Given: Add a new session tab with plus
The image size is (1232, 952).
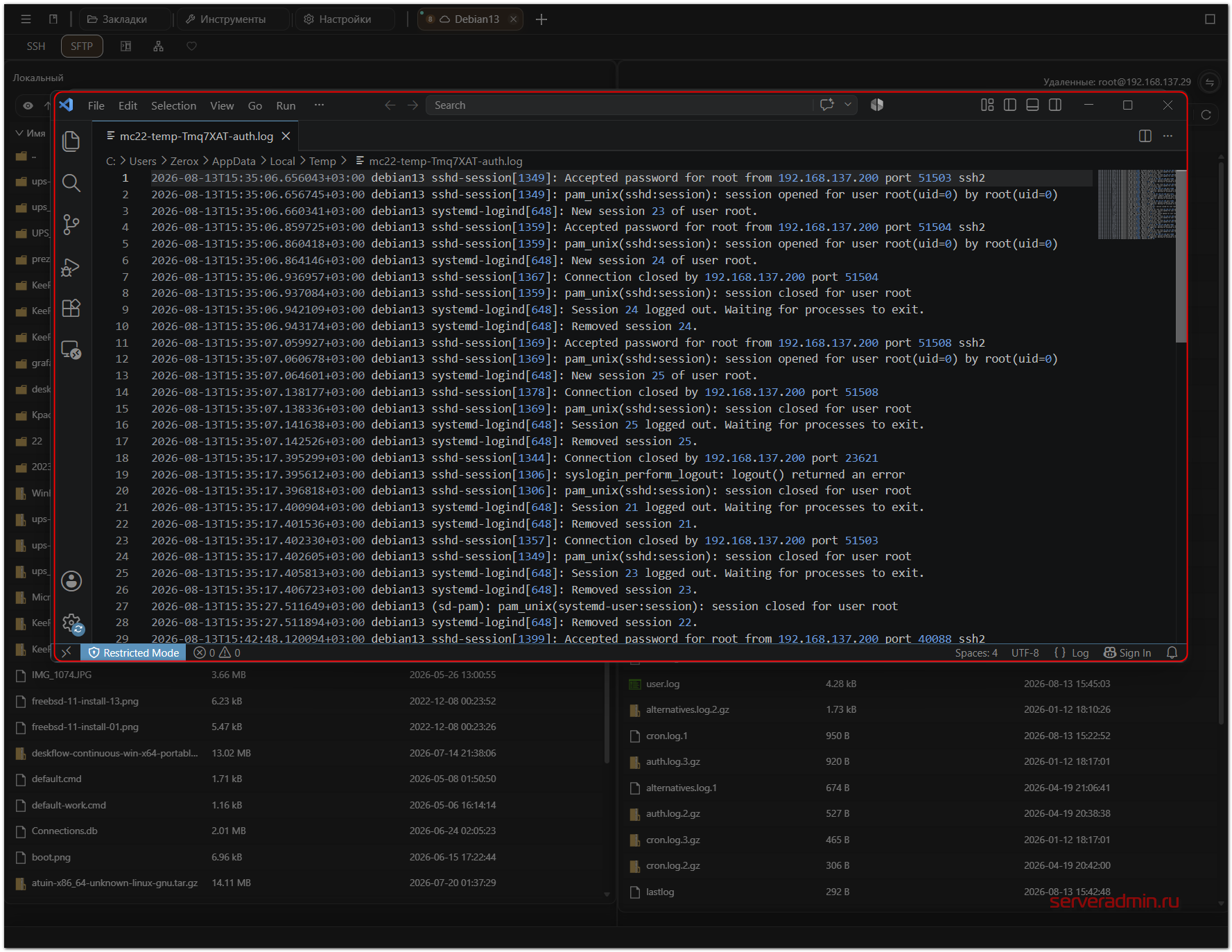Looking at the screenshot, I should (x=541, y=19).
